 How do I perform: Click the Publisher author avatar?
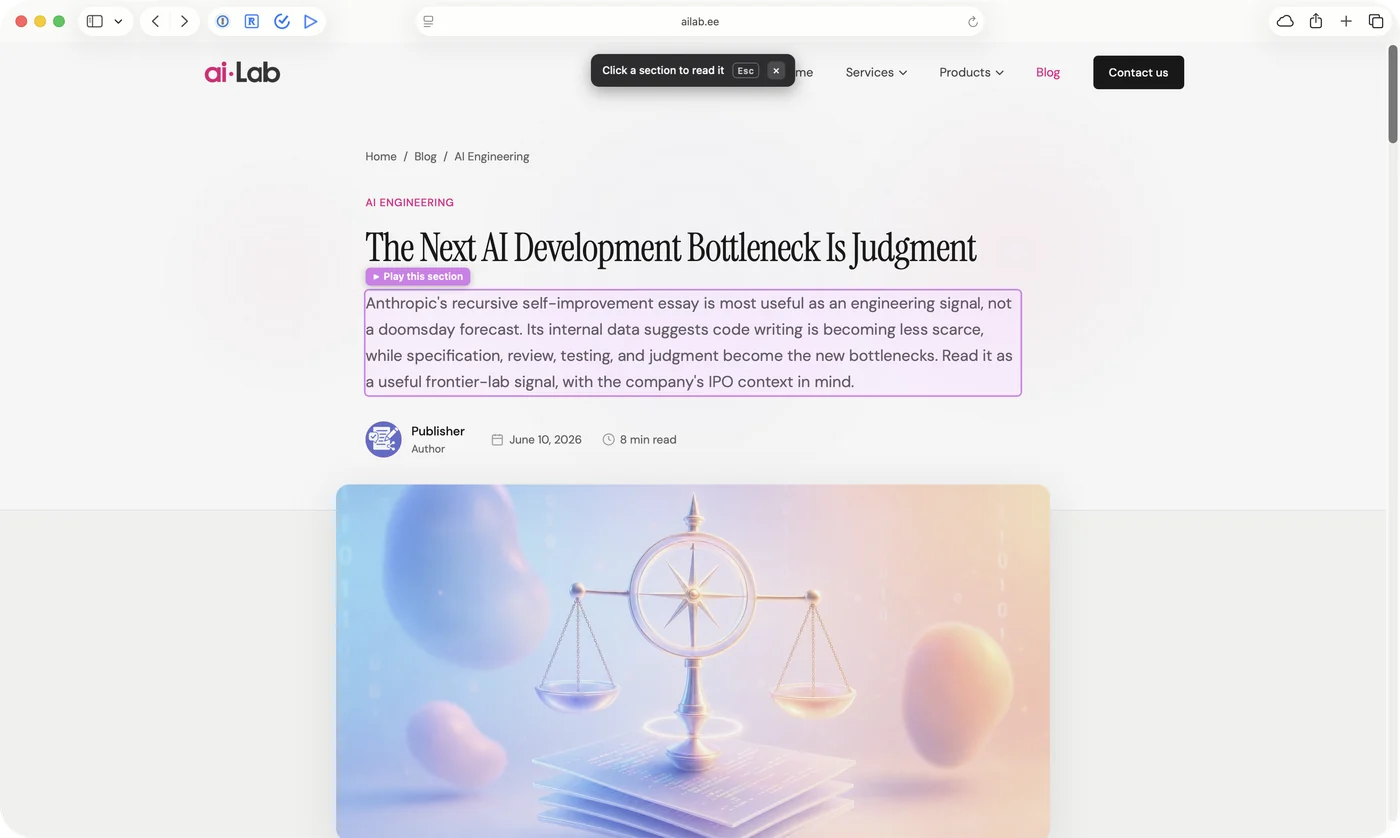pyautogui.click(x=383, y=439)
